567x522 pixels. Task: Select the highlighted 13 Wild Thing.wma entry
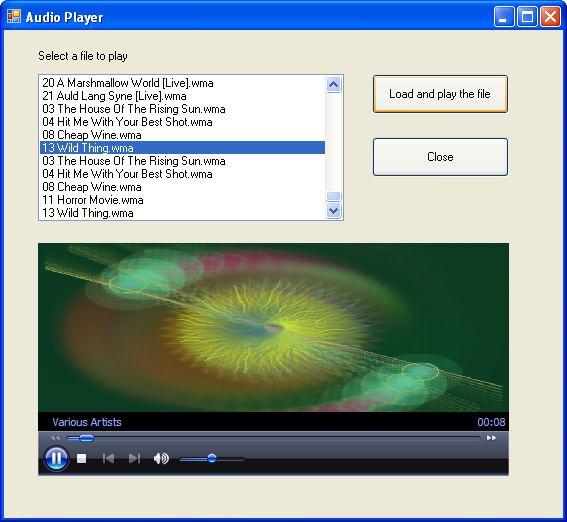[182, 148]
